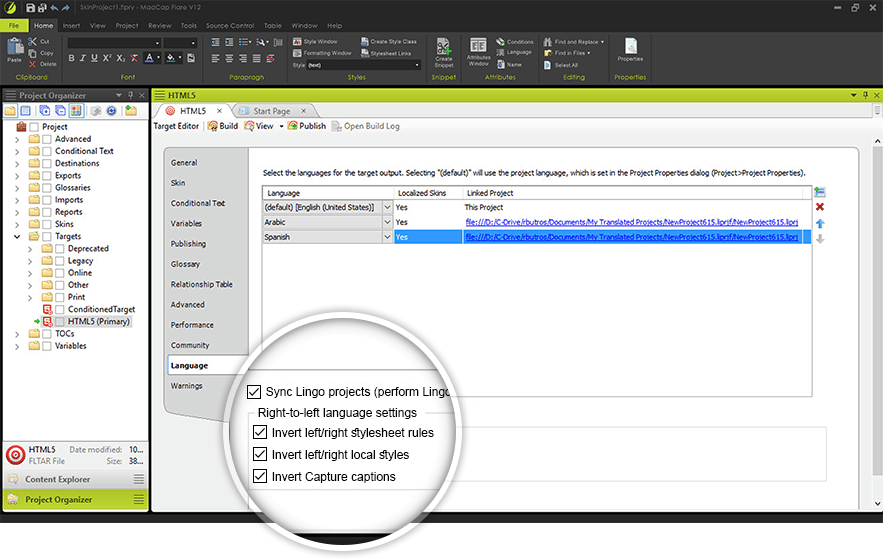Click the Undo arrow in title bar
Viewport: 883px width, 560px height.
point(54,8)
